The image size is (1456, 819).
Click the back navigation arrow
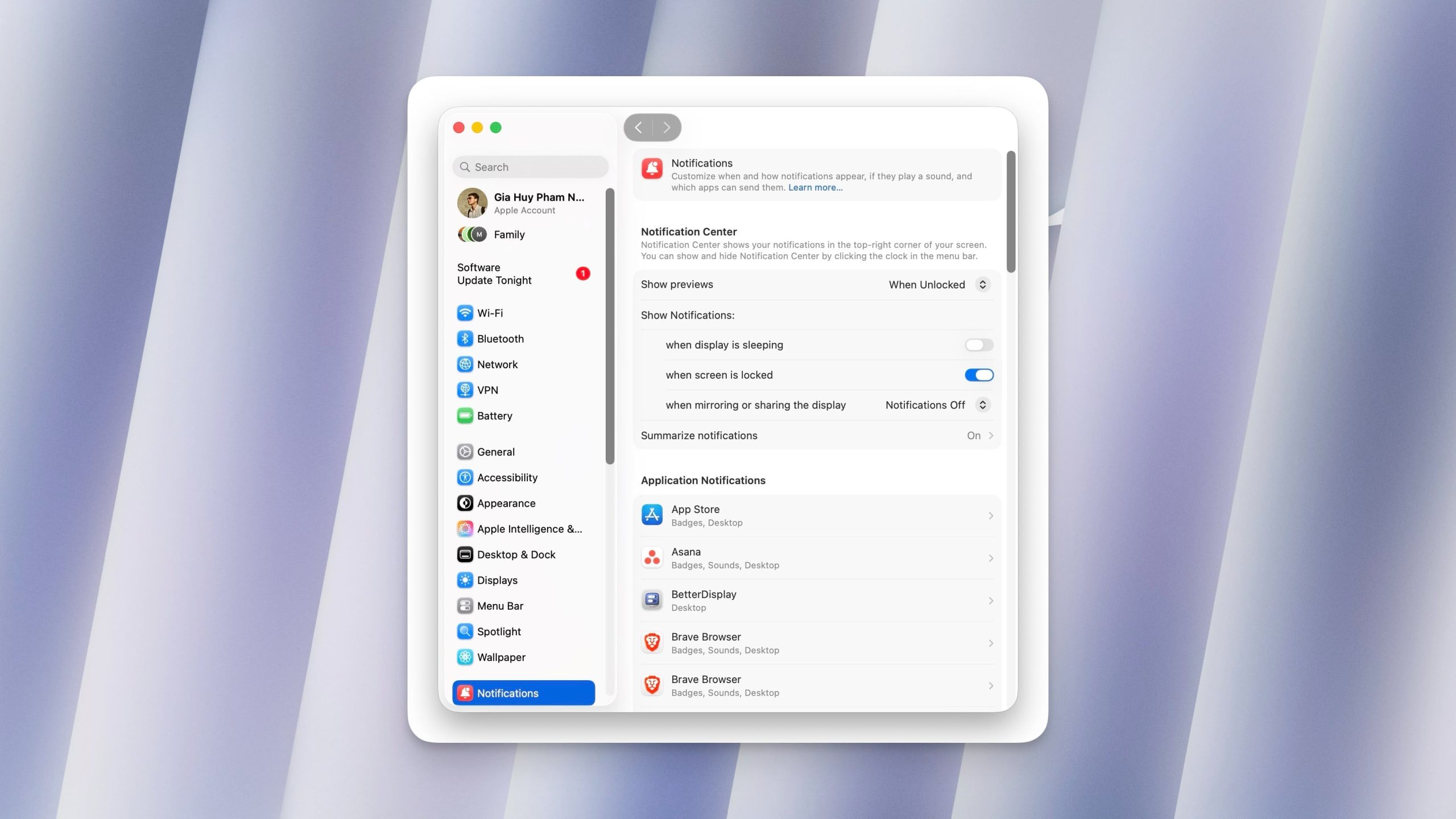pos(638,127)
